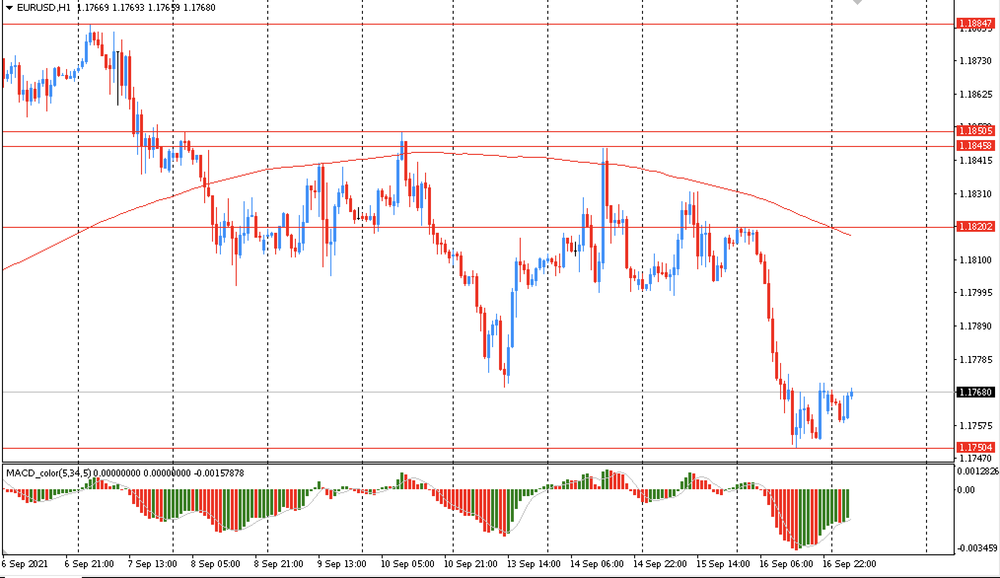The image size is (1000, 578).
Task: Select the red 1.18202 price level label
Action: pos(976,227)
